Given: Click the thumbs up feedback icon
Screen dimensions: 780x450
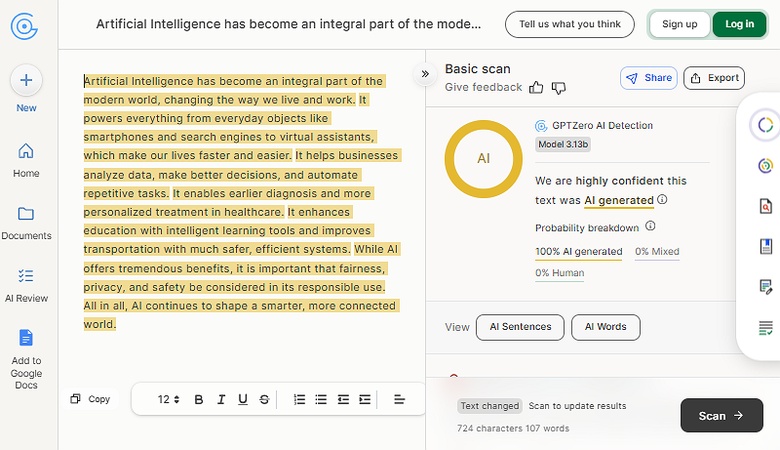Looking at the screenshot, I should click(536, 88).
